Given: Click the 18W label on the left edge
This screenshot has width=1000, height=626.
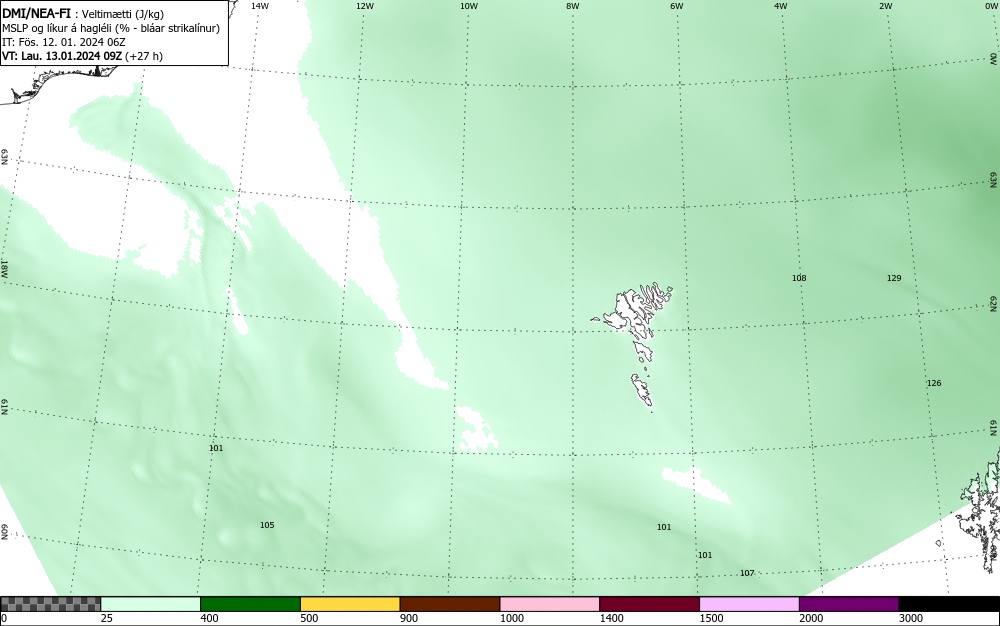Looking at the screenshot, I should pos(4,268).
